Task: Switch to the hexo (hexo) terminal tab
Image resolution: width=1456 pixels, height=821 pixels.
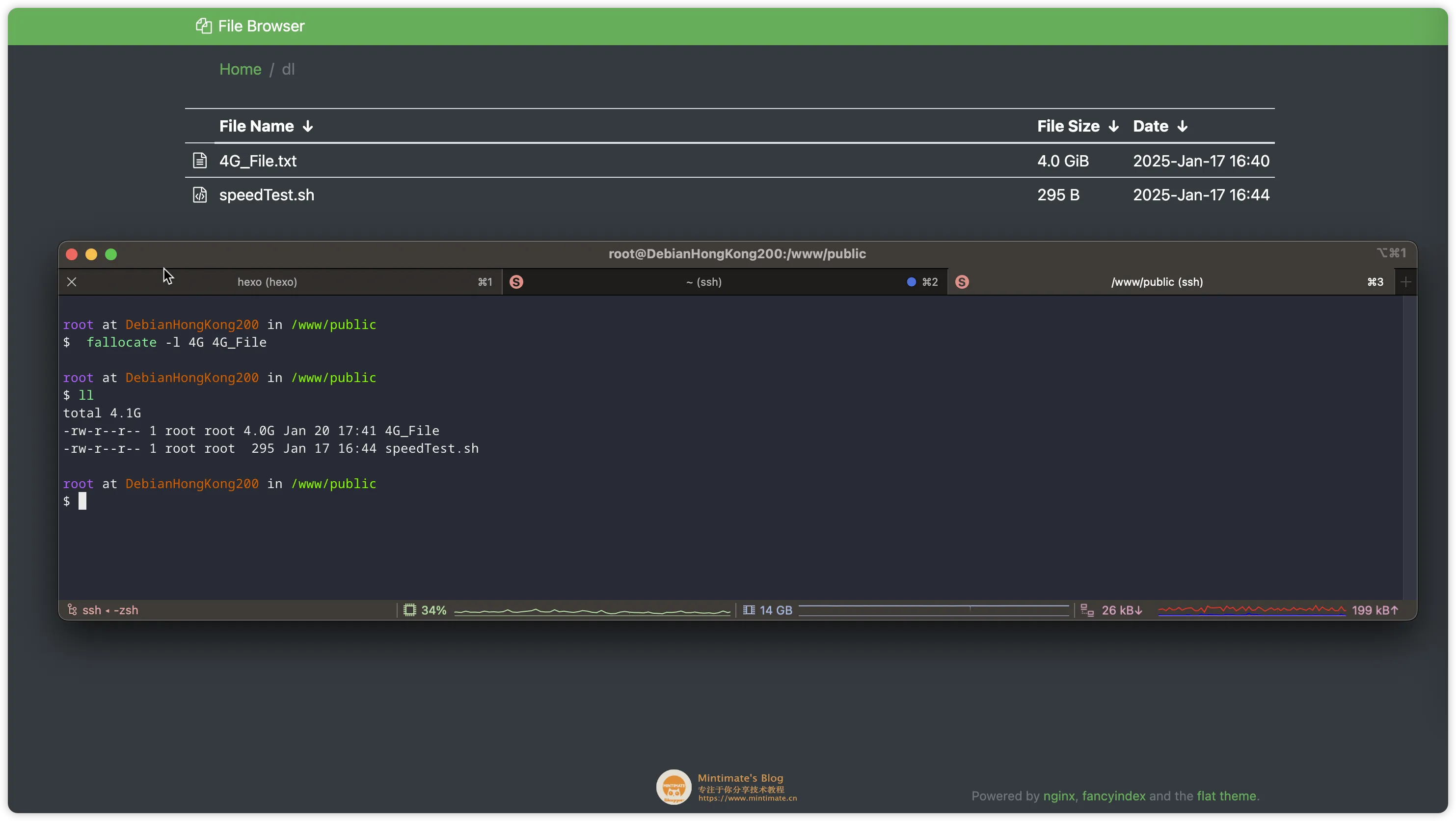Action: pos(267,282)
